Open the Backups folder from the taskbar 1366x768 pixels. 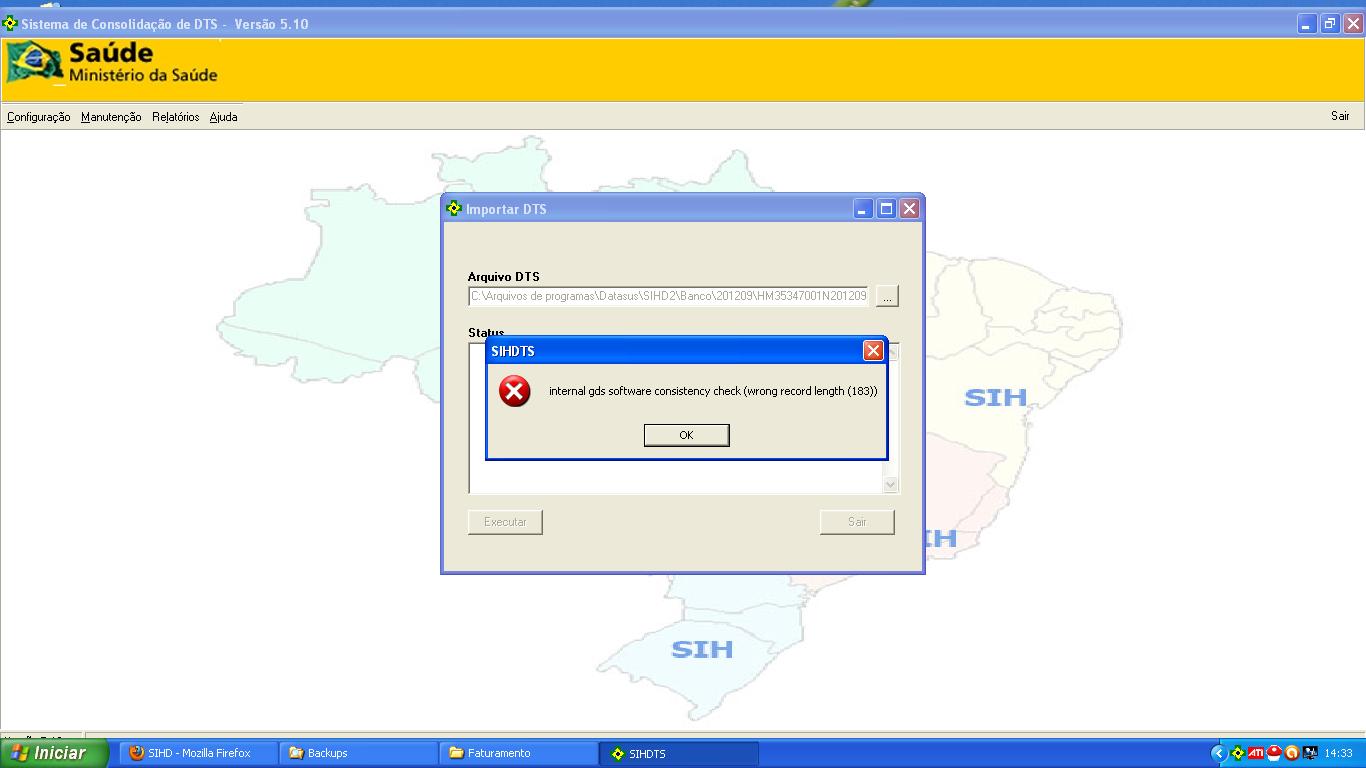point(358,753)
